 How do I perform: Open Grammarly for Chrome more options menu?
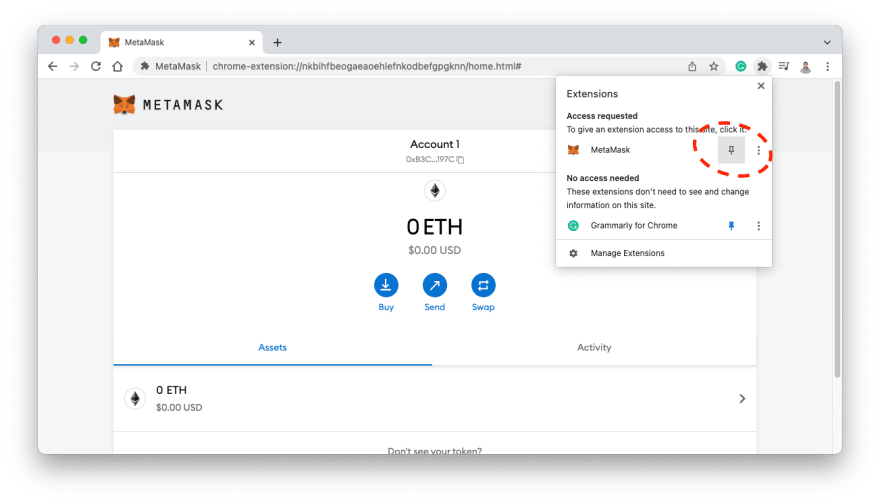click(758, 226)
